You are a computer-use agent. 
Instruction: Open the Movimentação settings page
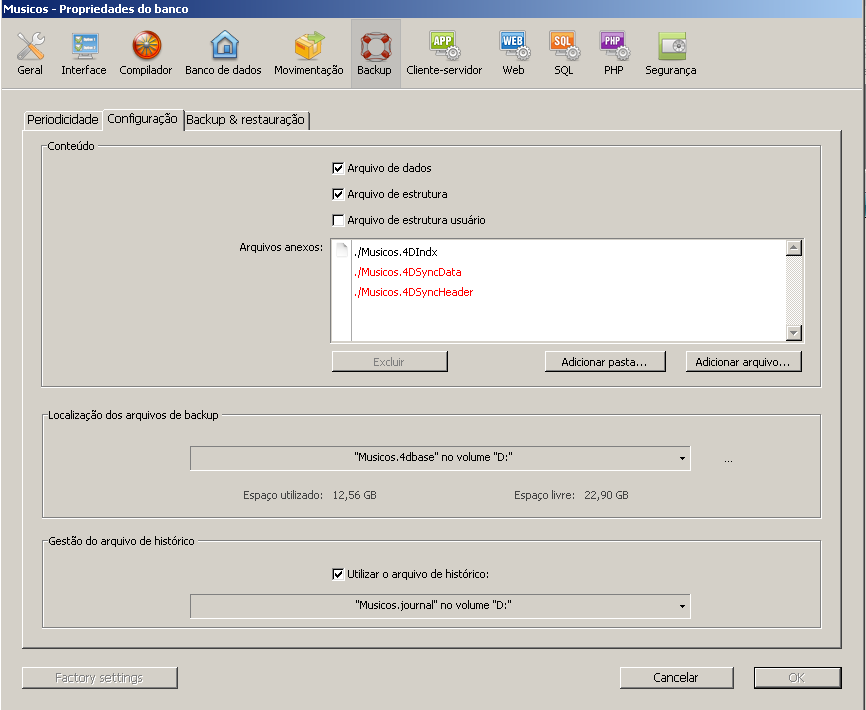point(309,54)
